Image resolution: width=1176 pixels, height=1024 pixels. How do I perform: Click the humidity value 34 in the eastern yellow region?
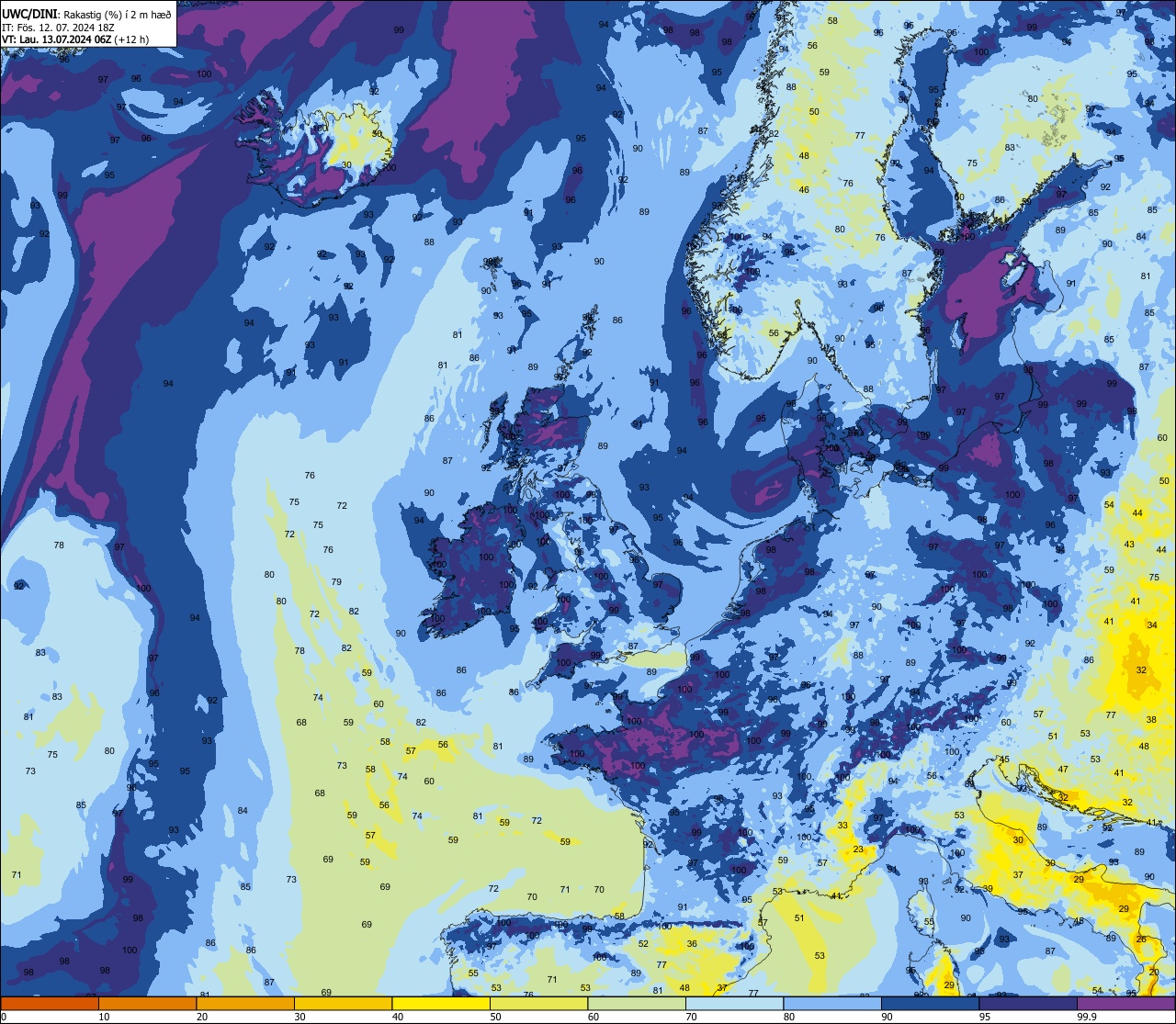(x=1152, y=625)
